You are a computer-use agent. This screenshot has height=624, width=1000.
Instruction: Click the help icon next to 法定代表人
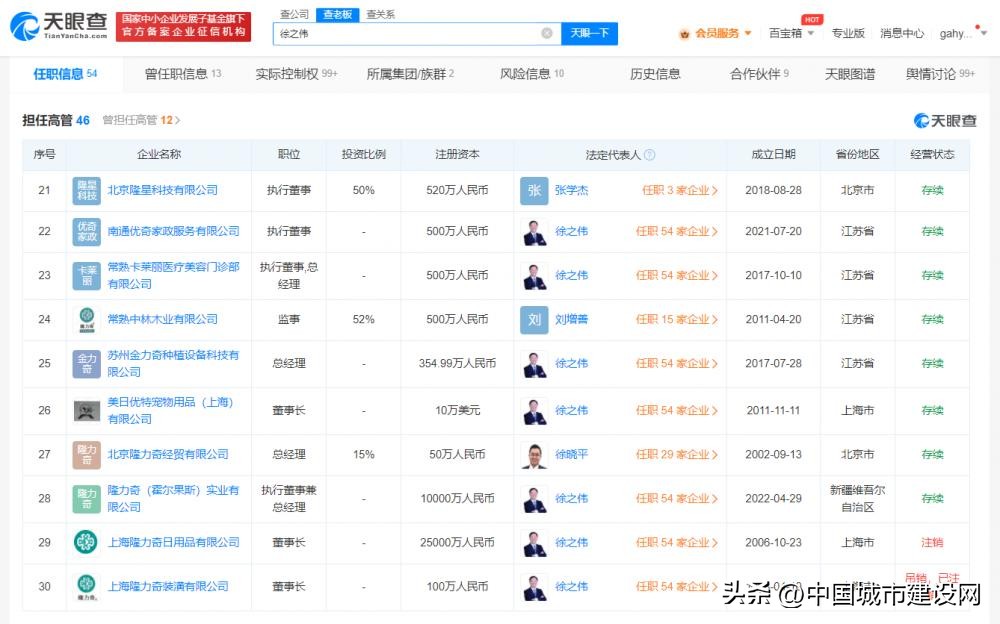pyautogui.click(x=649, y=155)
